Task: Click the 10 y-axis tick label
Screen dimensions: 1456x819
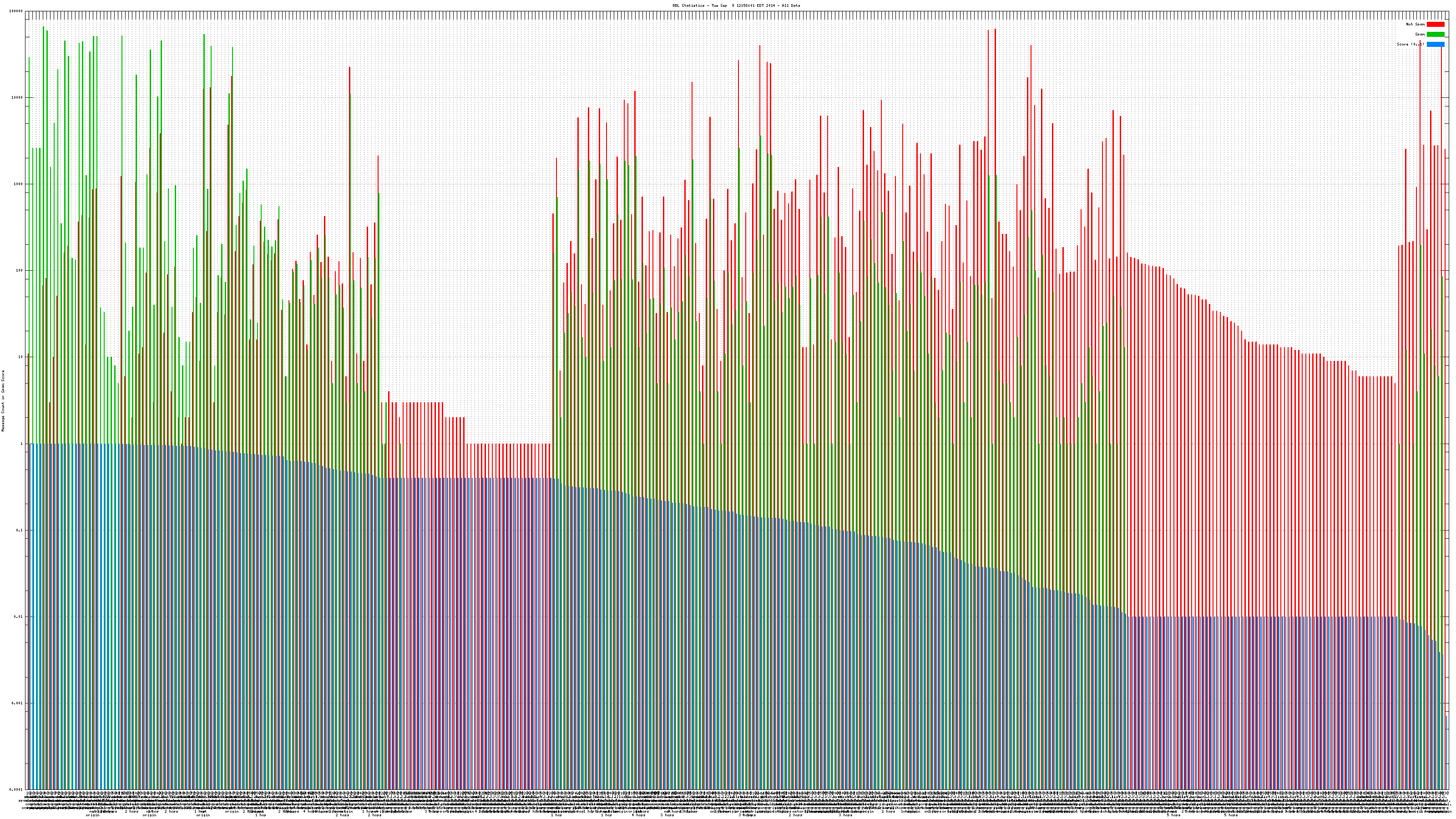Action: [20, 357]
